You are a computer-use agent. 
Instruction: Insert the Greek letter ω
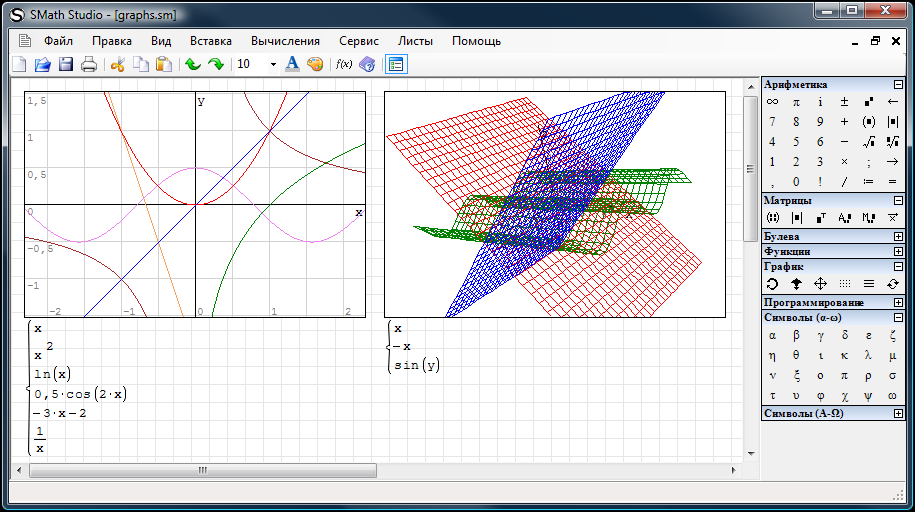tap(892, 396)
